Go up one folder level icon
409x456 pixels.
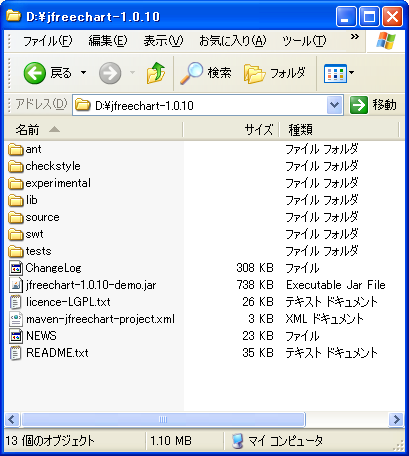pyautogui.click(x=156, y=73)
